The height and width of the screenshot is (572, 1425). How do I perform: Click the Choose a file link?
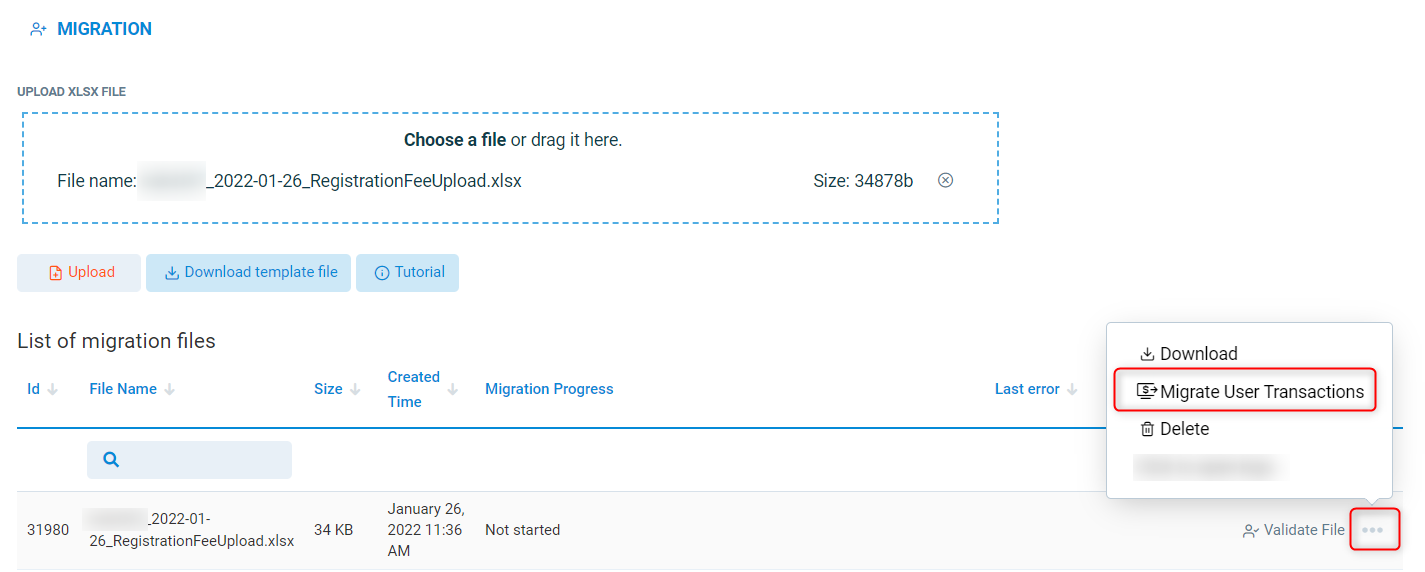point(455,140)
